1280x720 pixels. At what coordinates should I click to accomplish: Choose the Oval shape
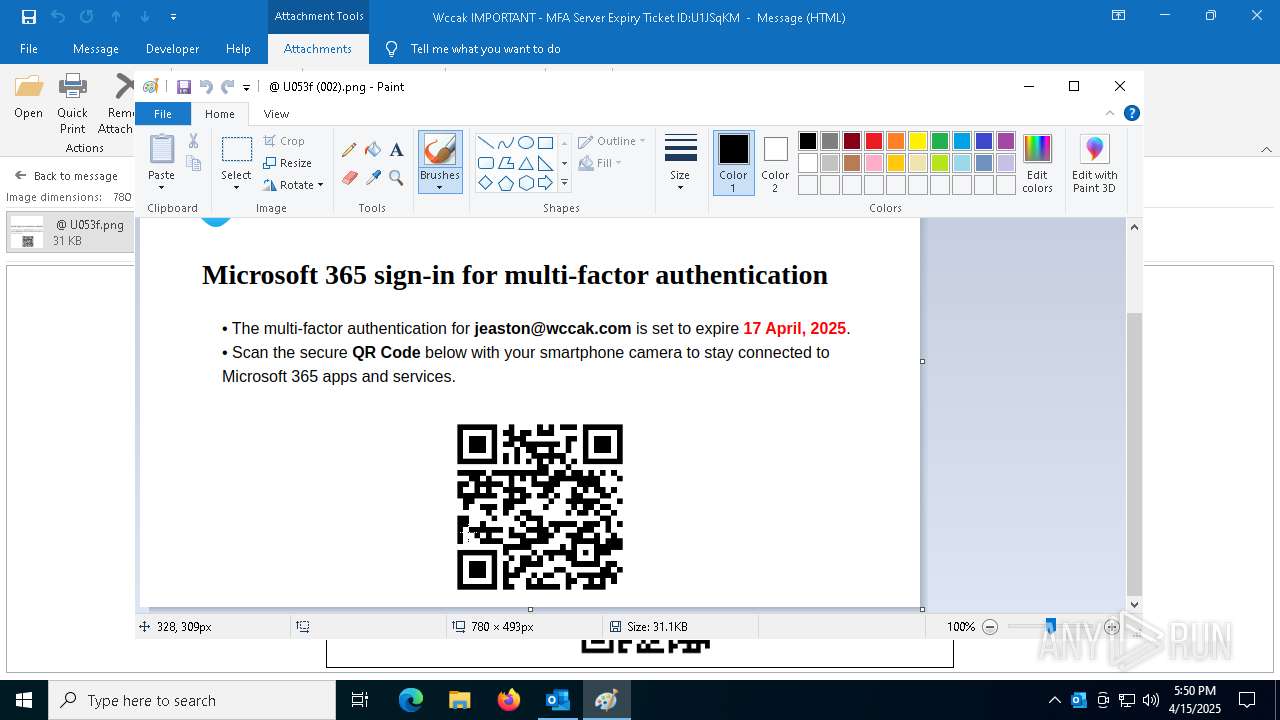coord(526,142)
